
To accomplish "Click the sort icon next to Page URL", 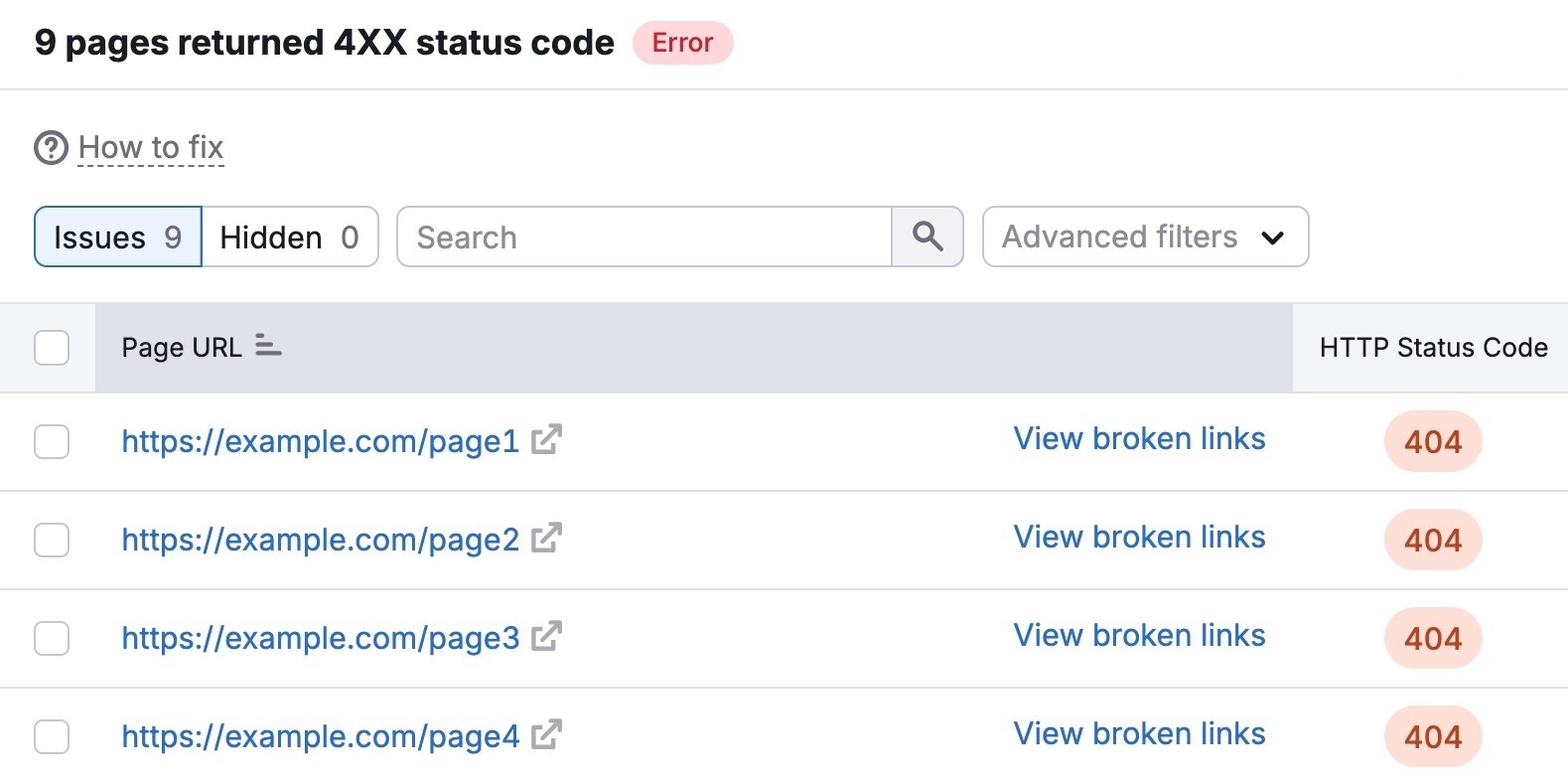I will pyautogui.click(x=266, y=347).
